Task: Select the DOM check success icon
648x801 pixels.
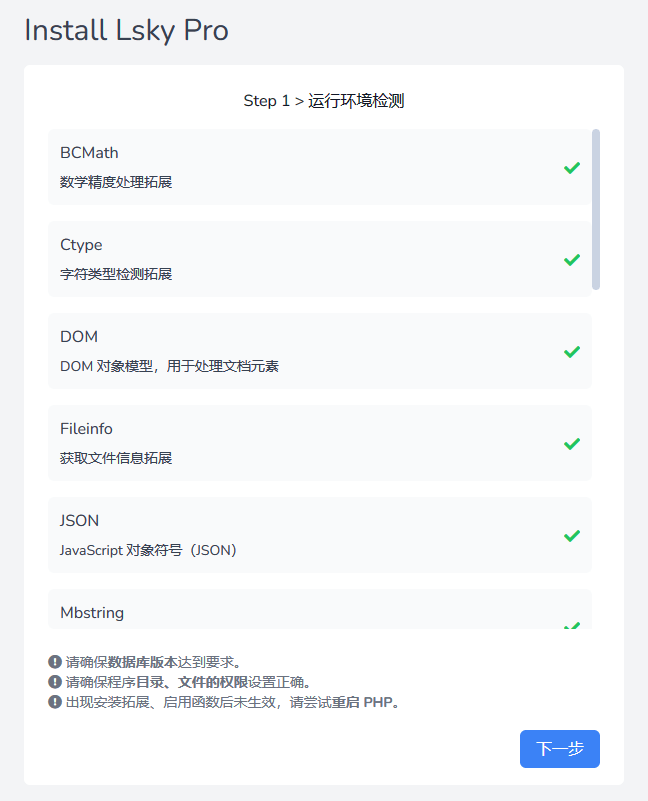Action: coord(571,351)
